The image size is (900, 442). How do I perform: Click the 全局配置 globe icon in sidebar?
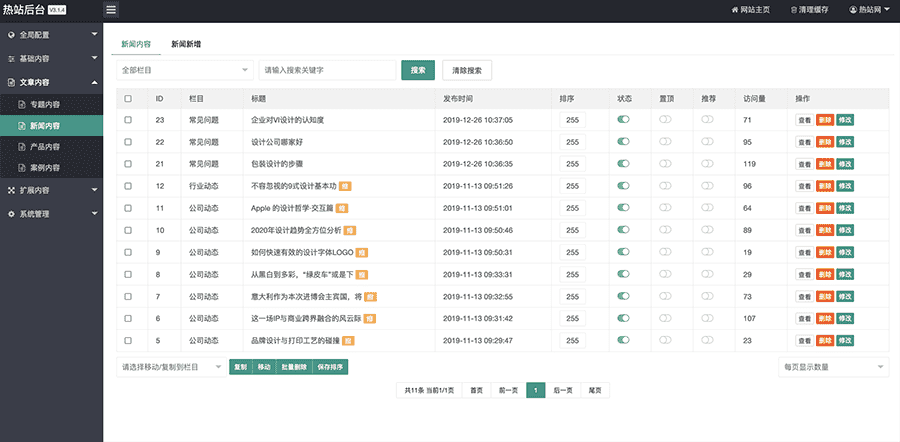pyautogui.click(x=11, y=34)
